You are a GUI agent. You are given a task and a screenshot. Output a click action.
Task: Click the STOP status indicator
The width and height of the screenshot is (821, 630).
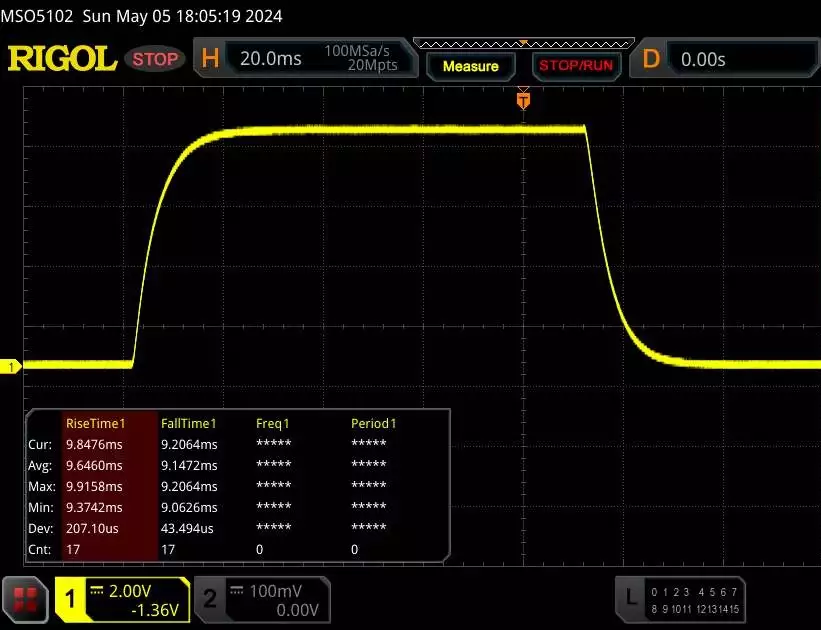[x=155, y=59]
